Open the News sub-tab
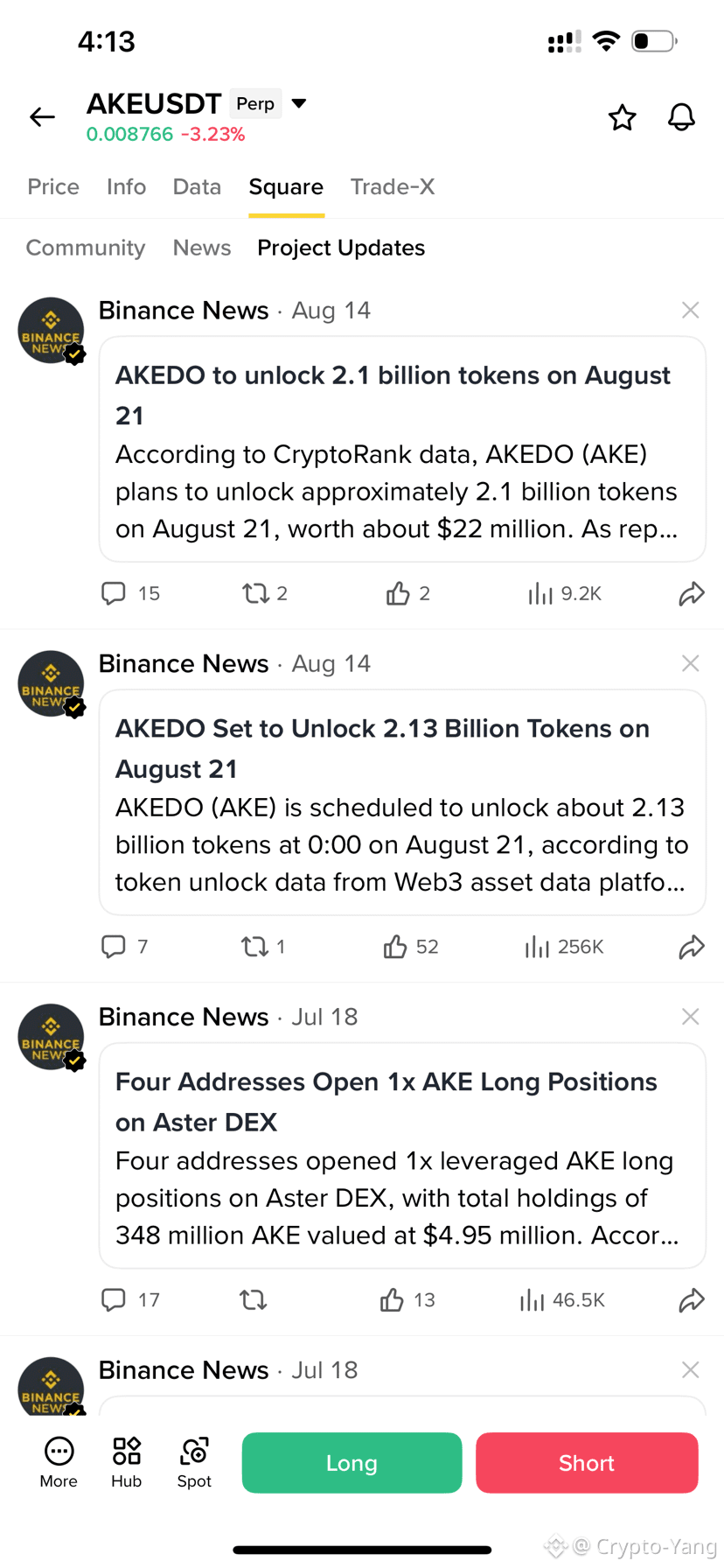The image size is (724, 1568). tap(202, 248)
